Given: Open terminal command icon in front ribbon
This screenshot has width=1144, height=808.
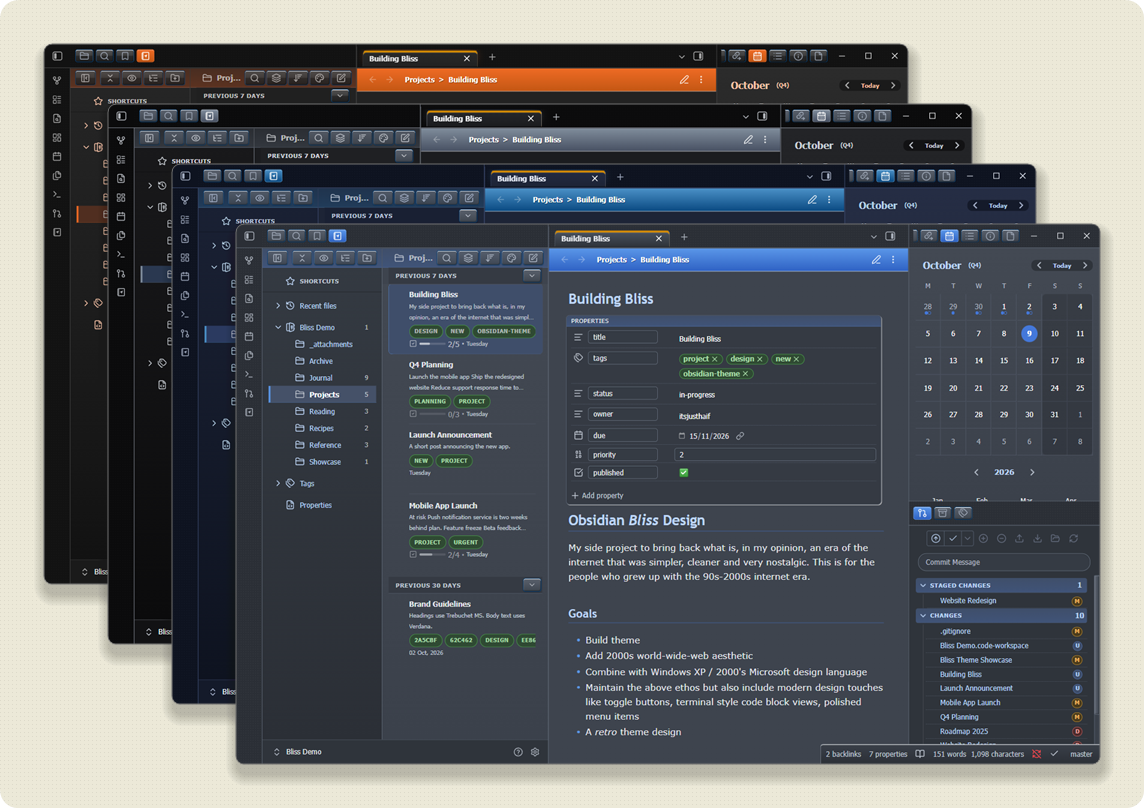Looking at the screenshot, I should click(250, 374).
